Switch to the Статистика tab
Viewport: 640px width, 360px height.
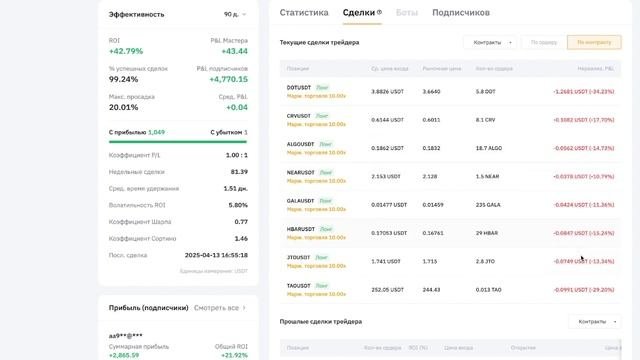click(x=304, y=13)
